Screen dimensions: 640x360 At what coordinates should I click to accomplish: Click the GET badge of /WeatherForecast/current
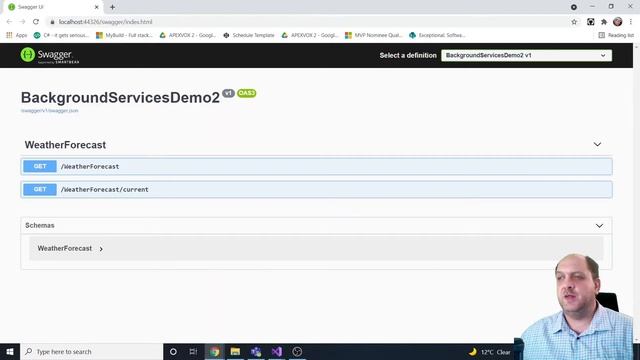[x=40, y=189]
